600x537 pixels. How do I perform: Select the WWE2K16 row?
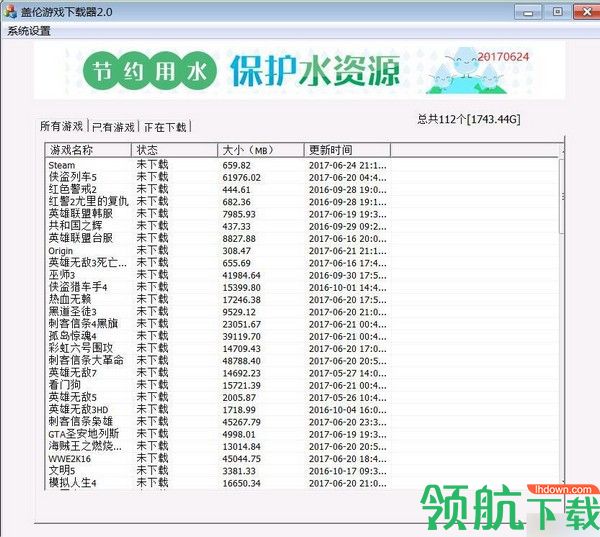pos(302,459)
